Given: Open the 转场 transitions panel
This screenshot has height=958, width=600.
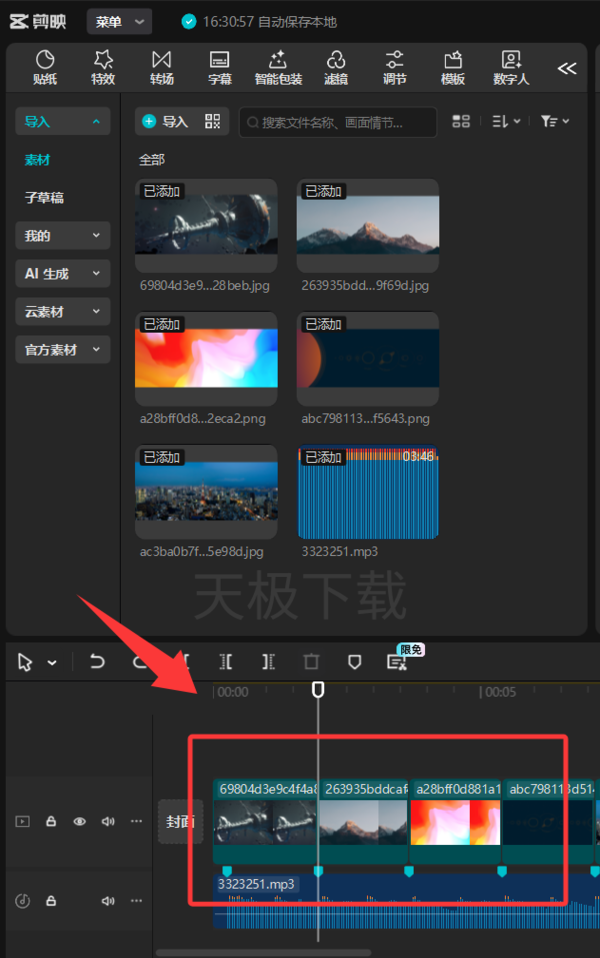Looking at the screenshot, I should coord(161,68).
